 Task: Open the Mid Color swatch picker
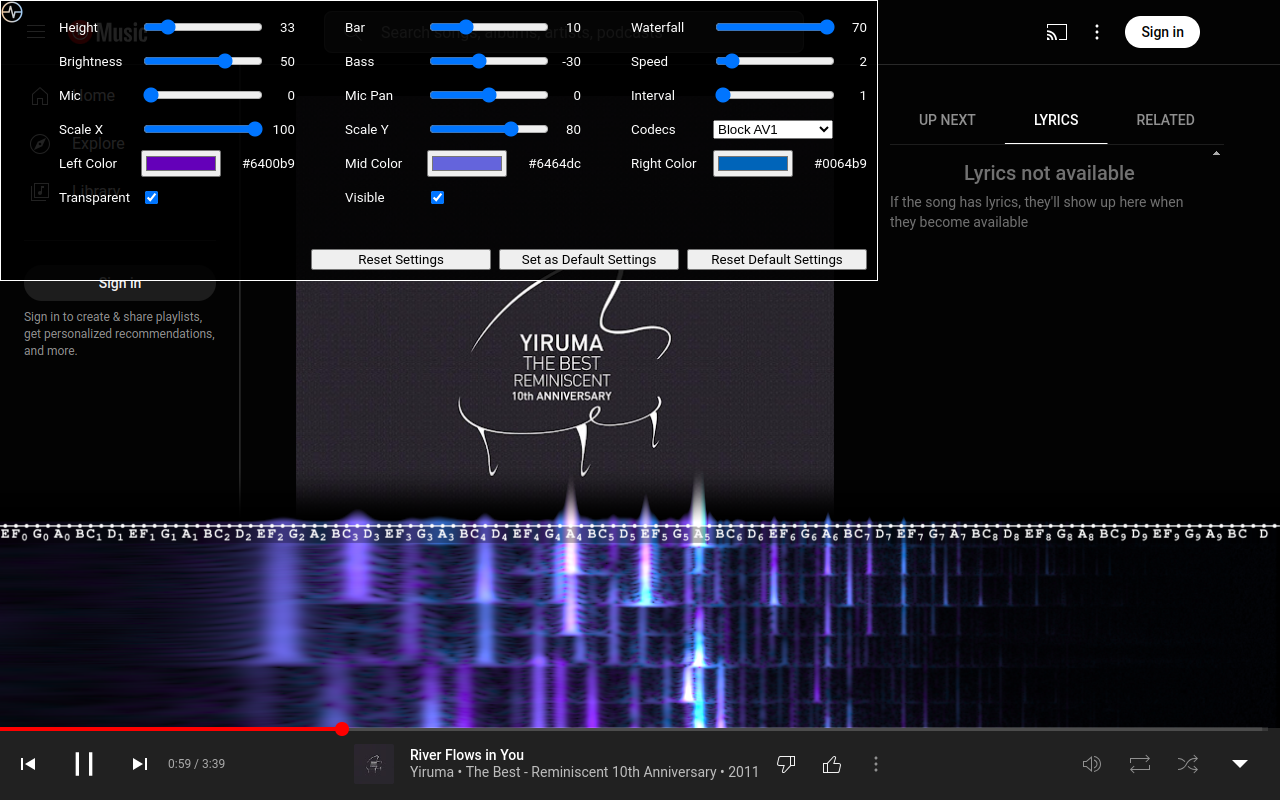tap(467, 164)
